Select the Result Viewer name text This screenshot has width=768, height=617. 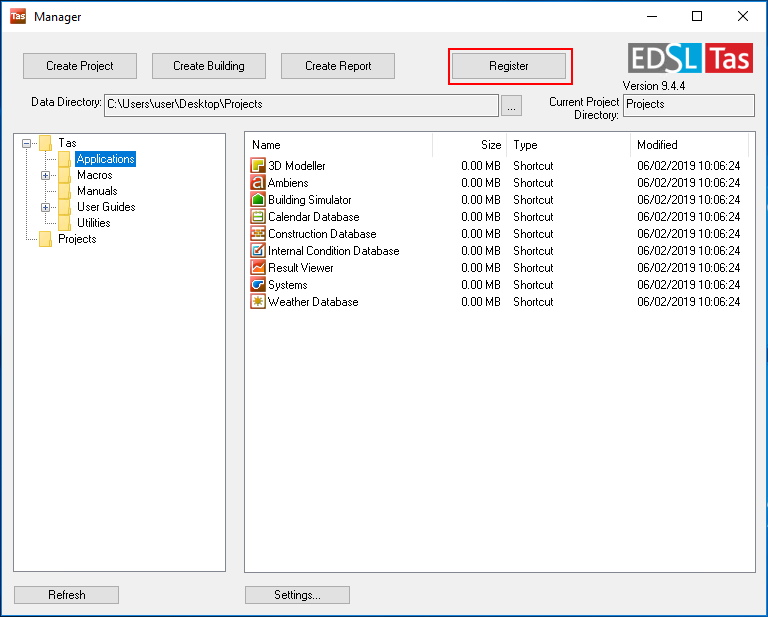point(301,268)
